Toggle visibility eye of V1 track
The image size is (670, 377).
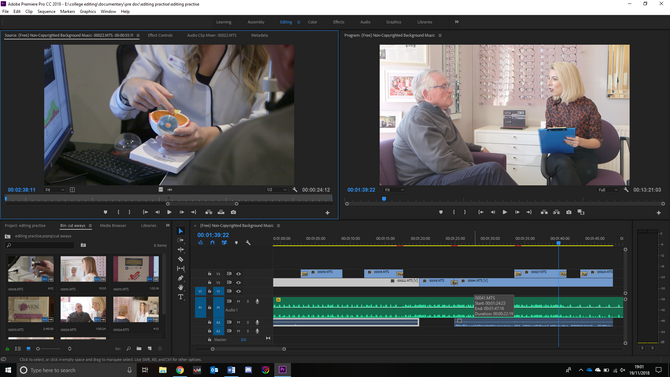click(238, 292)
